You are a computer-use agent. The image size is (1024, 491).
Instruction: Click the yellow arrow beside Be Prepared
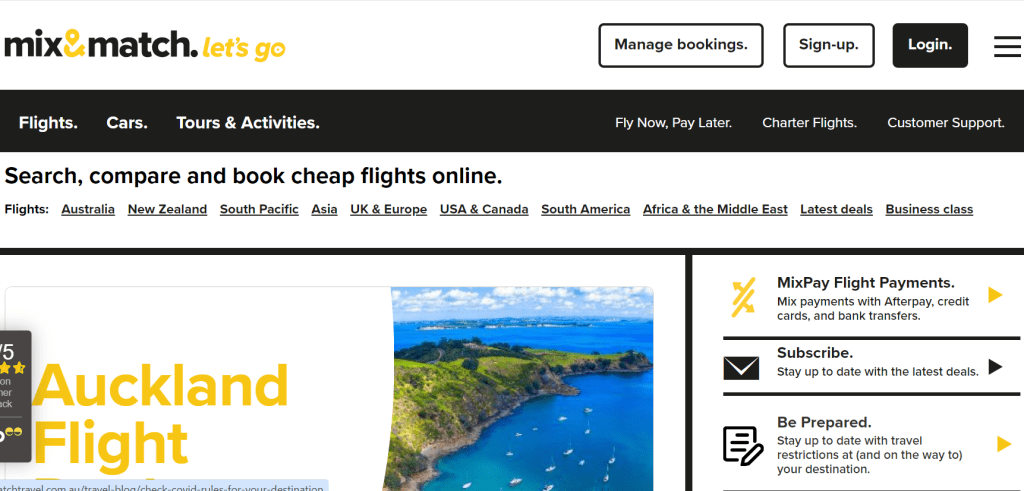[1004, 445]
